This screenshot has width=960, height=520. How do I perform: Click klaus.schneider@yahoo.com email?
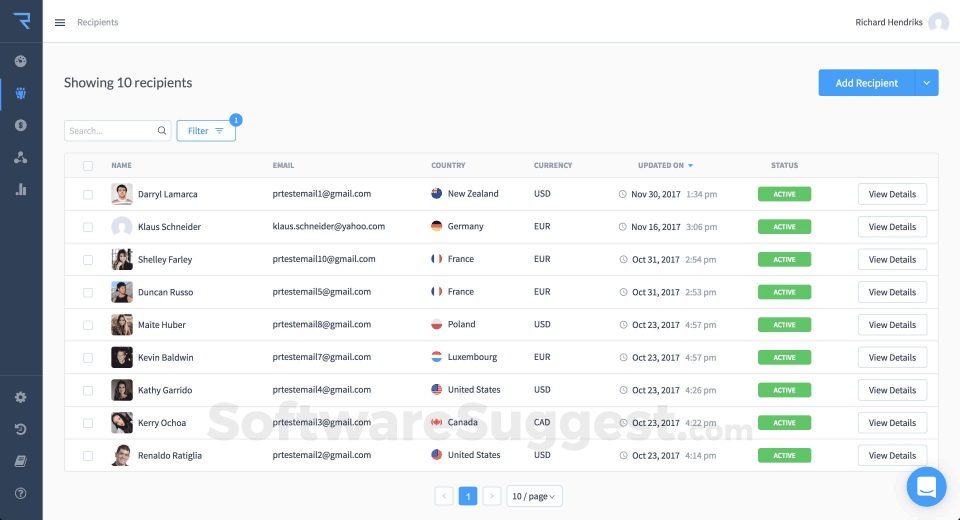click(329, 226)
